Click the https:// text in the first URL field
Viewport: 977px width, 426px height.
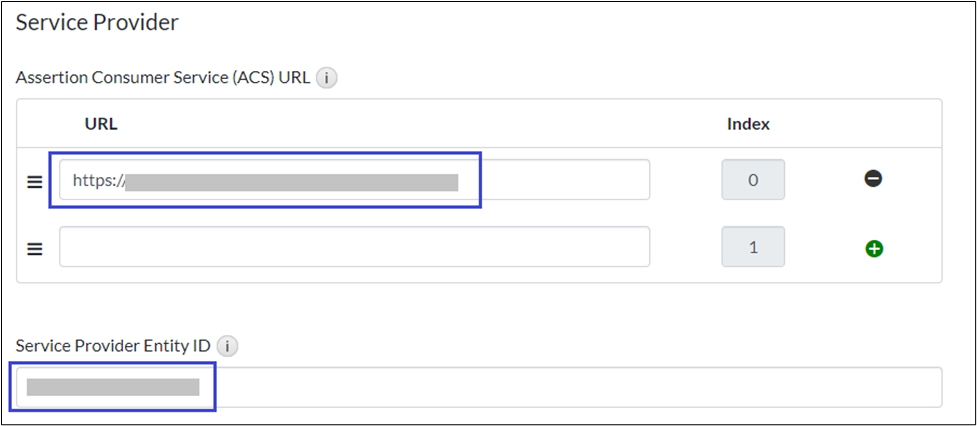[x=98, y=181]
